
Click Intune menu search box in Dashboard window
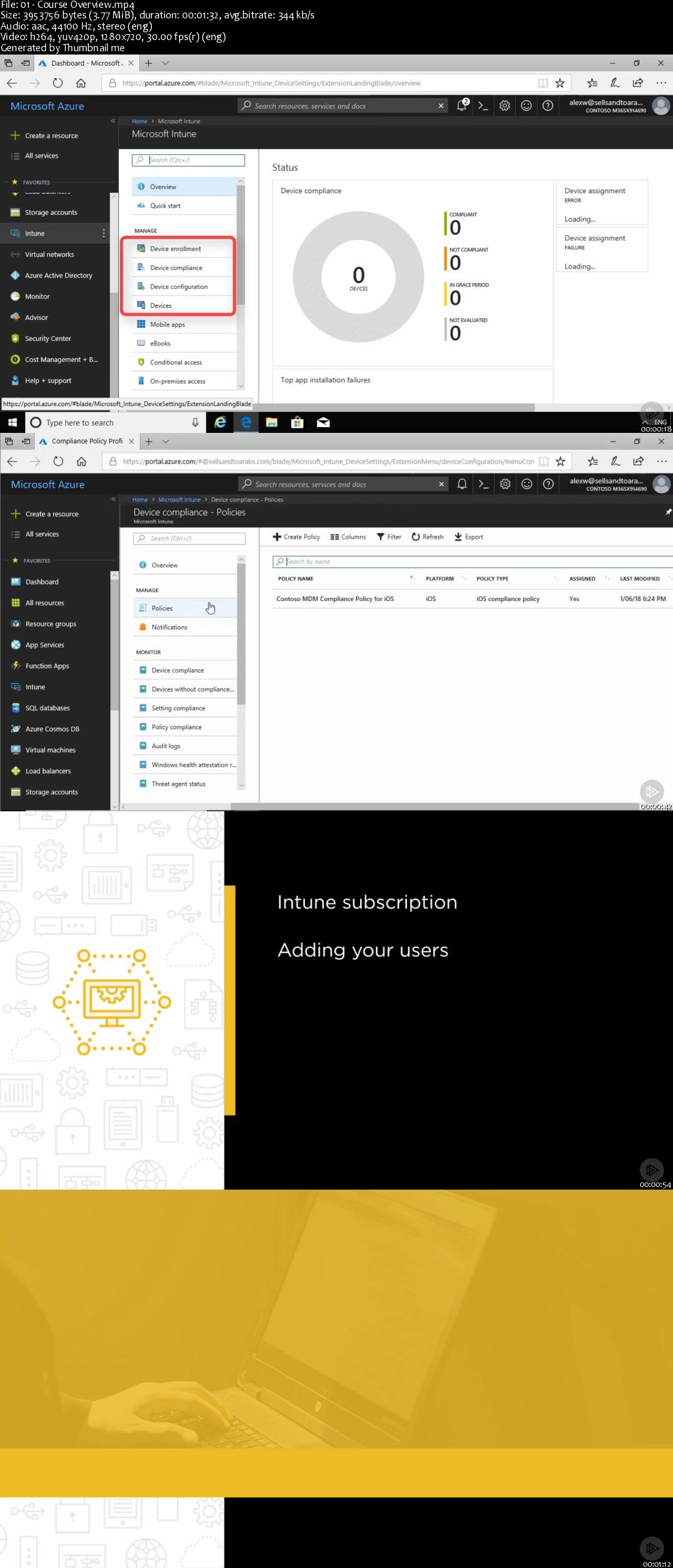point(188,160)
